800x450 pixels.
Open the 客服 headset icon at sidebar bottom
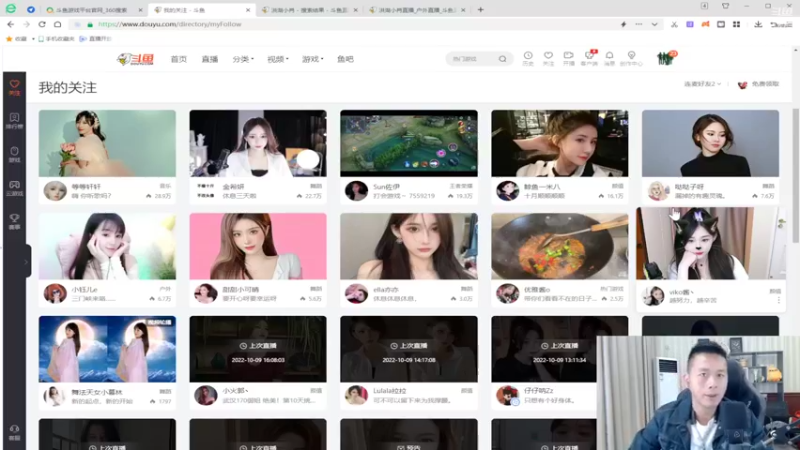[x=14, y=432]
